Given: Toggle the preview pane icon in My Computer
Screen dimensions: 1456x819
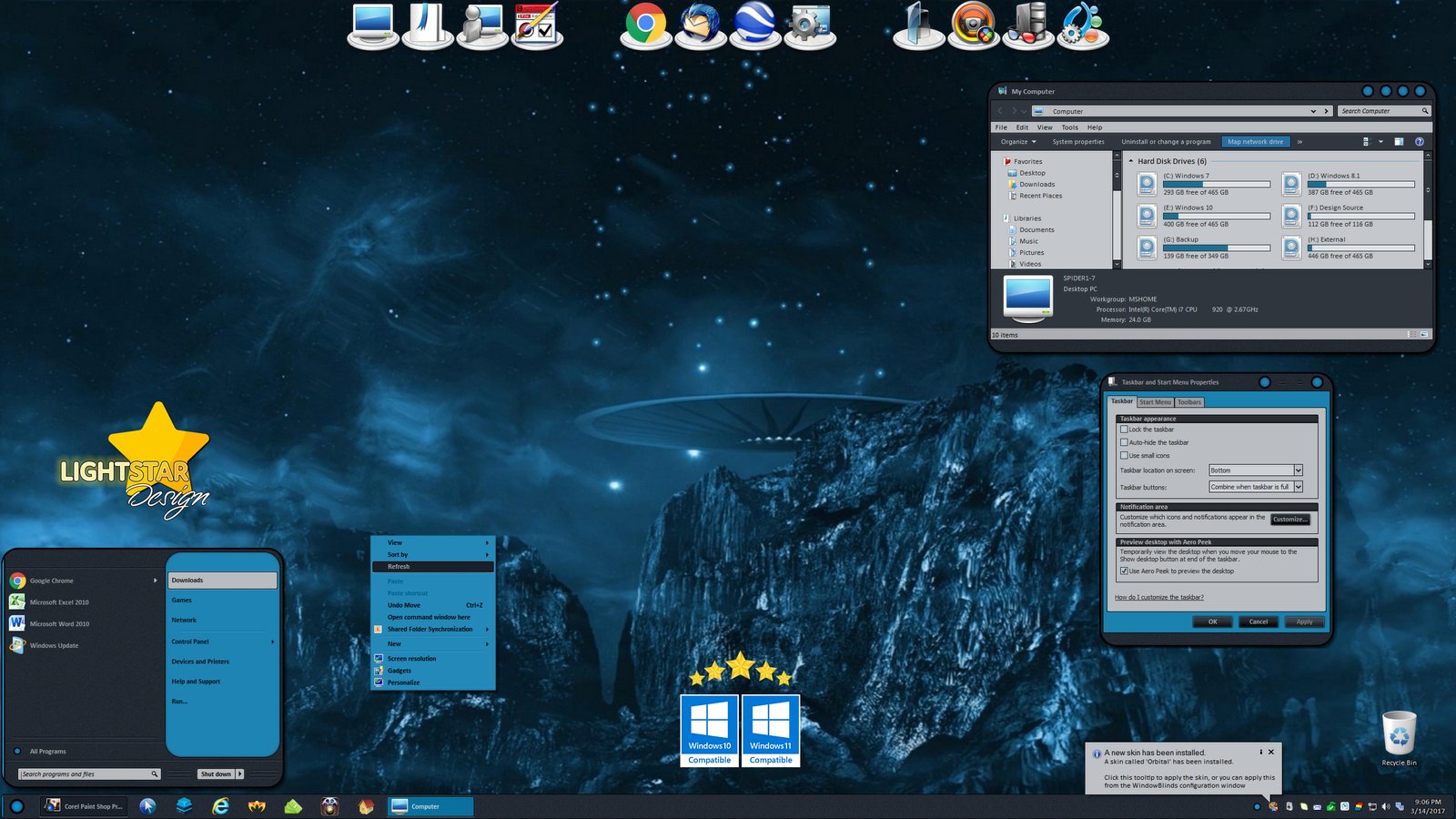Looking at the screenshot, I should (1399, 142).
